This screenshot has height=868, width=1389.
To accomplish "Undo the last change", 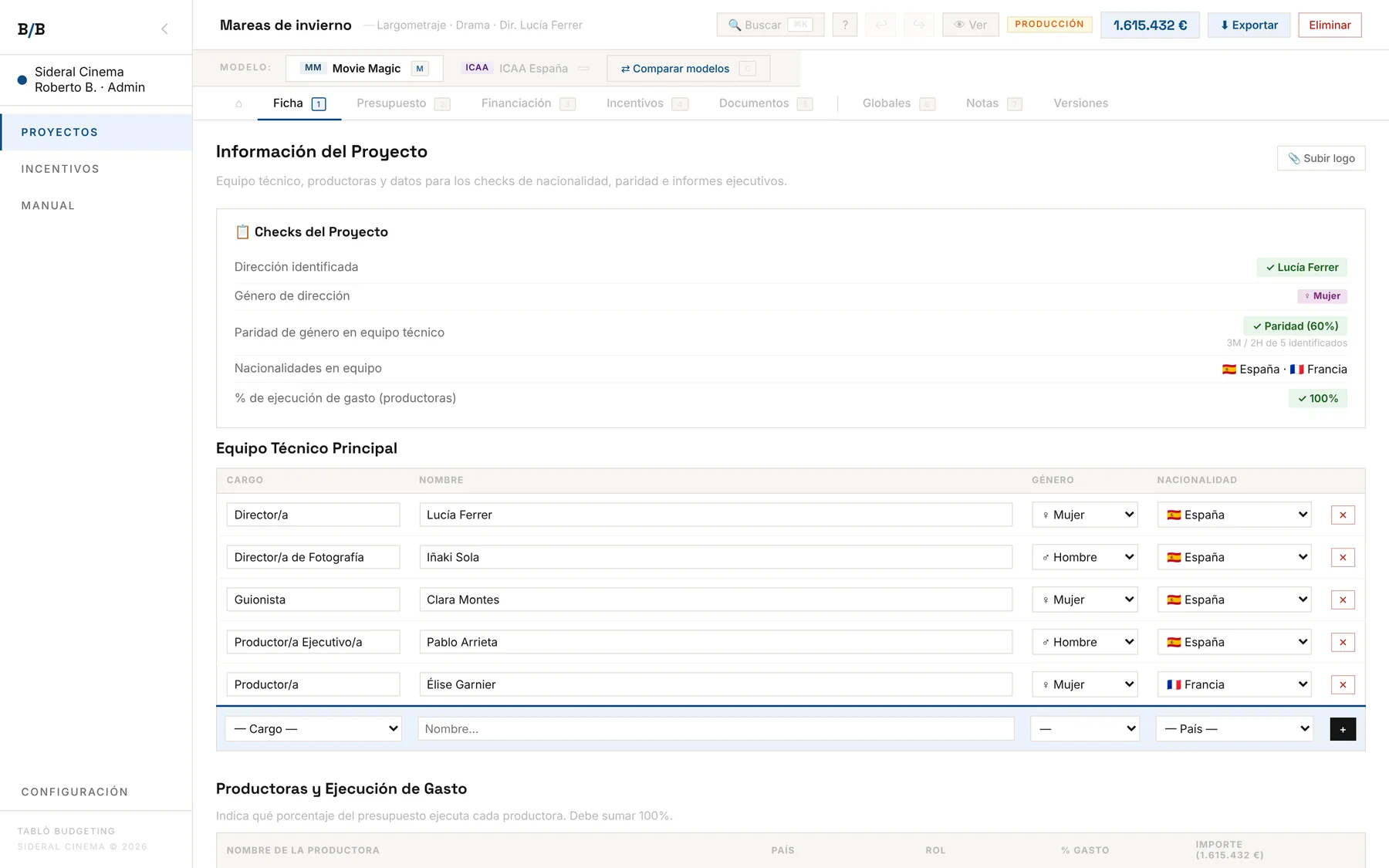I will [881, 25].
